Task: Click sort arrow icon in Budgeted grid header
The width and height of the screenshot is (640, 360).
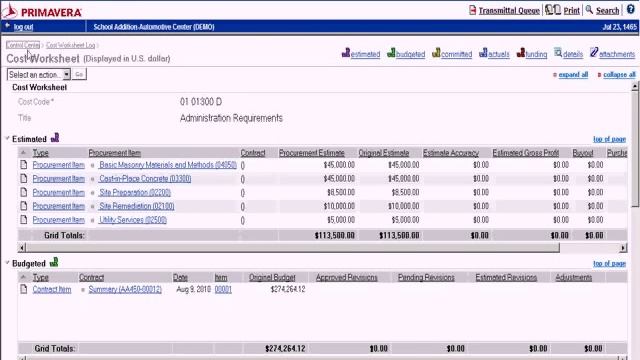Action: click(x=23, y=277)
